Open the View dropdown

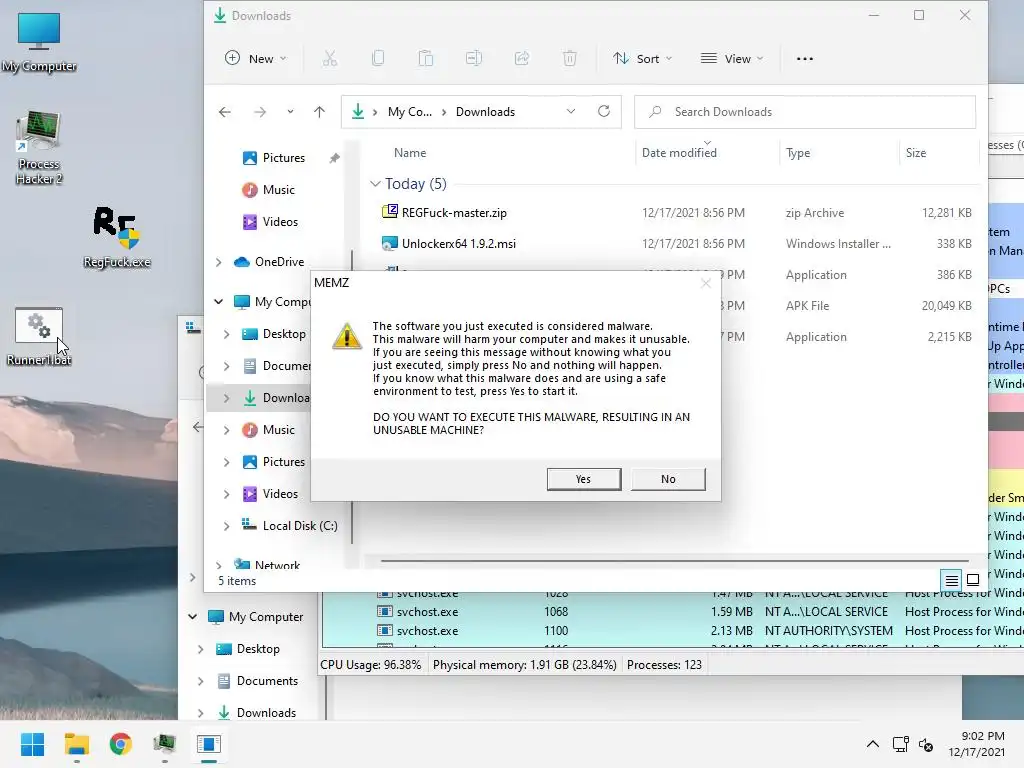coord(731,59)
